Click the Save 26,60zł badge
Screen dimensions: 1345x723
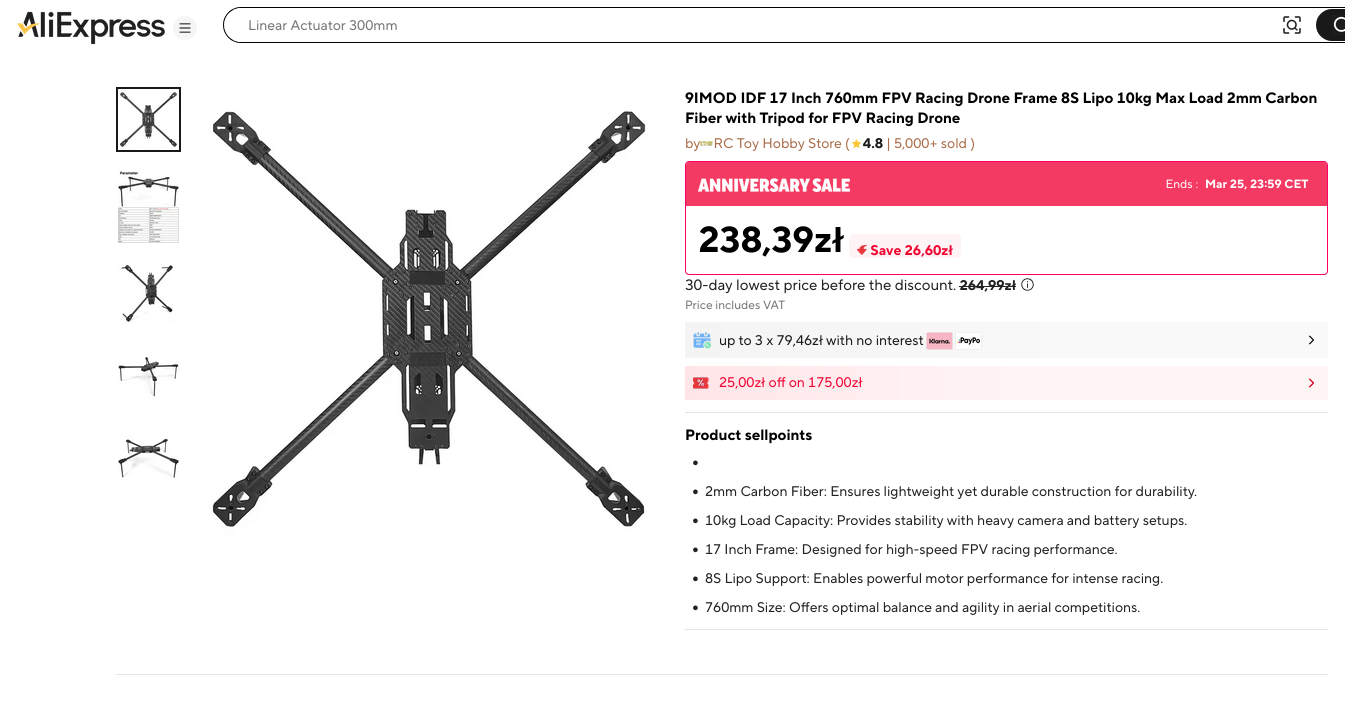point(906,250)
